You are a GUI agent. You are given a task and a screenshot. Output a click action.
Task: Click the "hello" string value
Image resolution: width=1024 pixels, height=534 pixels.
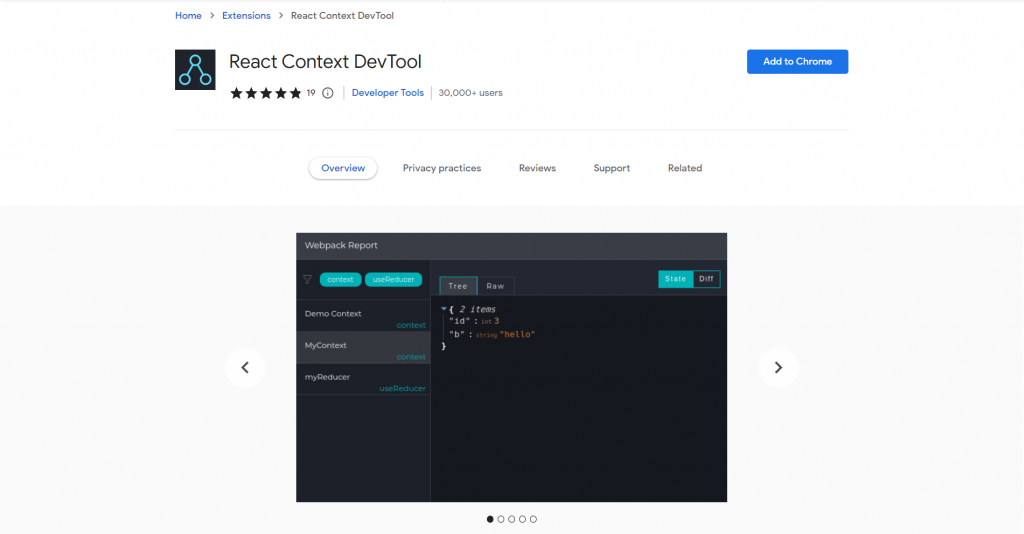click(x=517, y=334)
